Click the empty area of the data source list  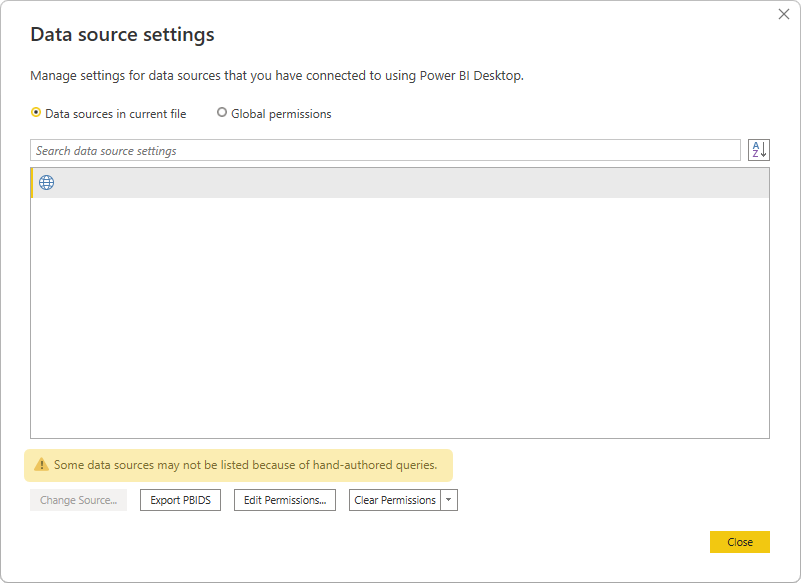(400, 320)
